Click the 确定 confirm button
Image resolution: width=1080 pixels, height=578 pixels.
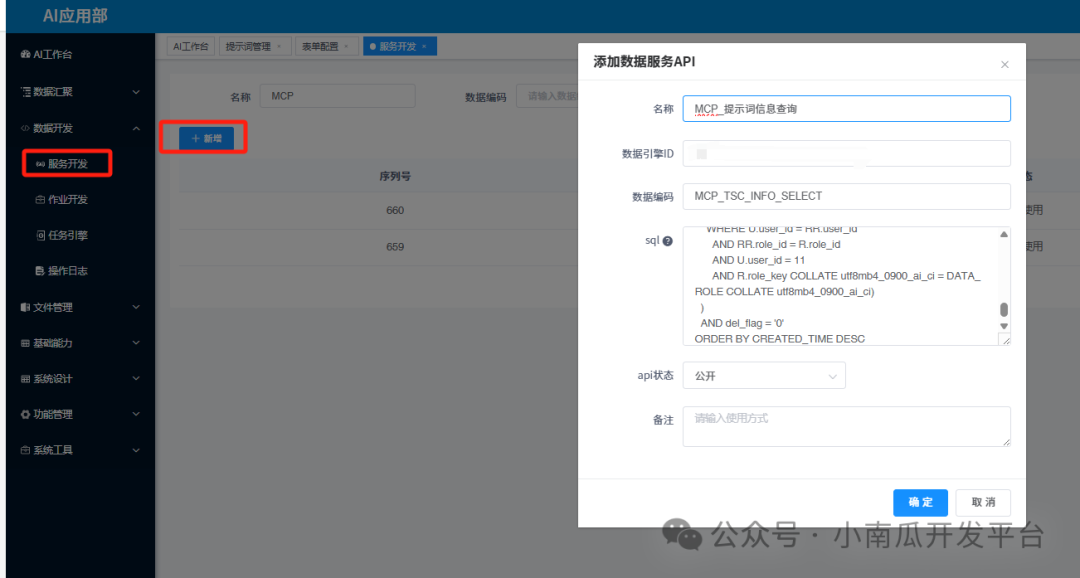click(920, 502)
